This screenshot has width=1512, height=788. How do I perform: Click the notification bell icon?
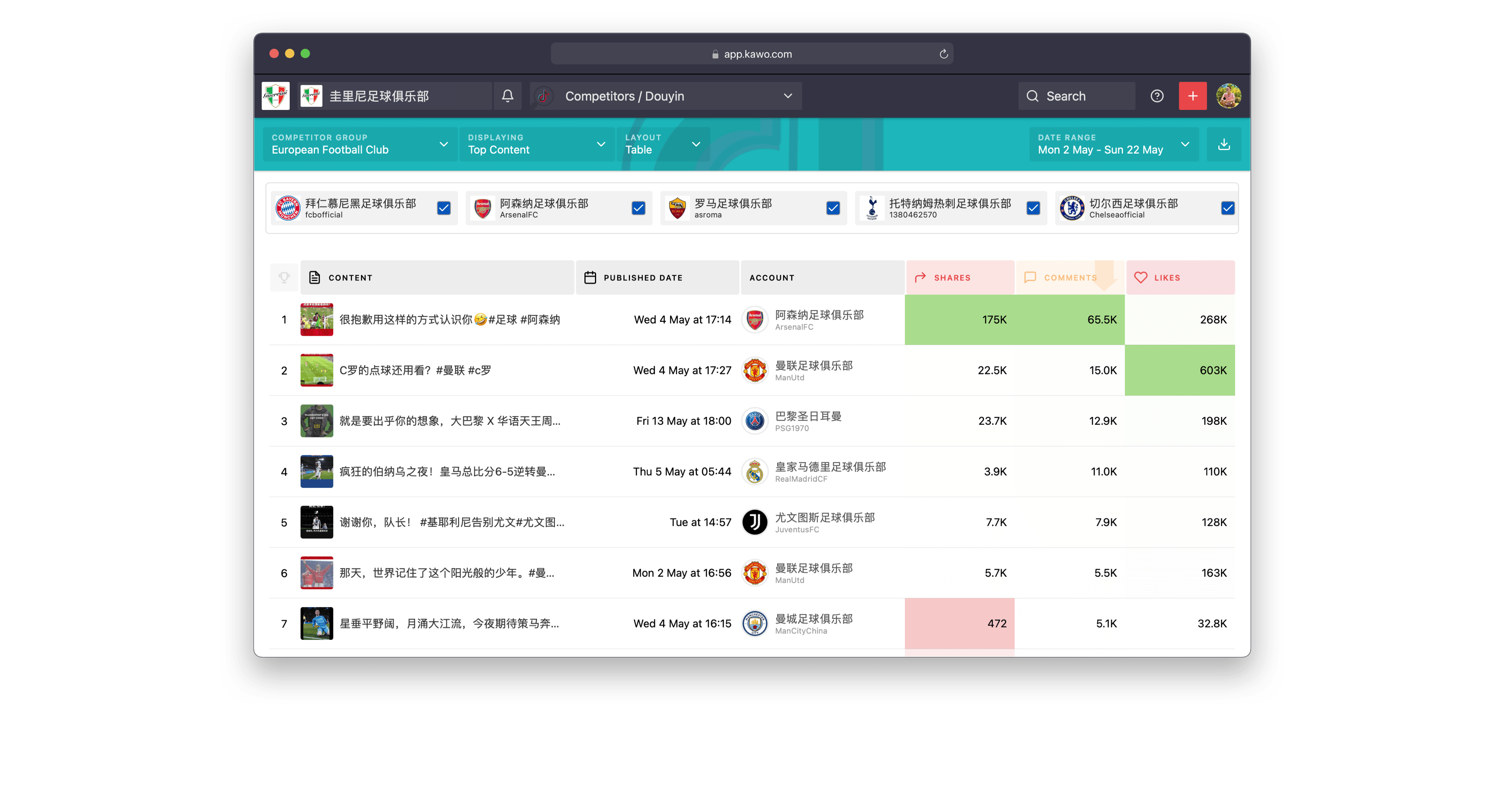pyautogui.click(x=507, y=96)
